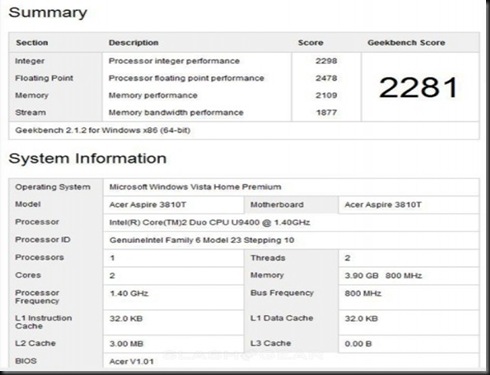Click the Processor row label
This screenshot has height=375, width=490.
coord(37,222)
